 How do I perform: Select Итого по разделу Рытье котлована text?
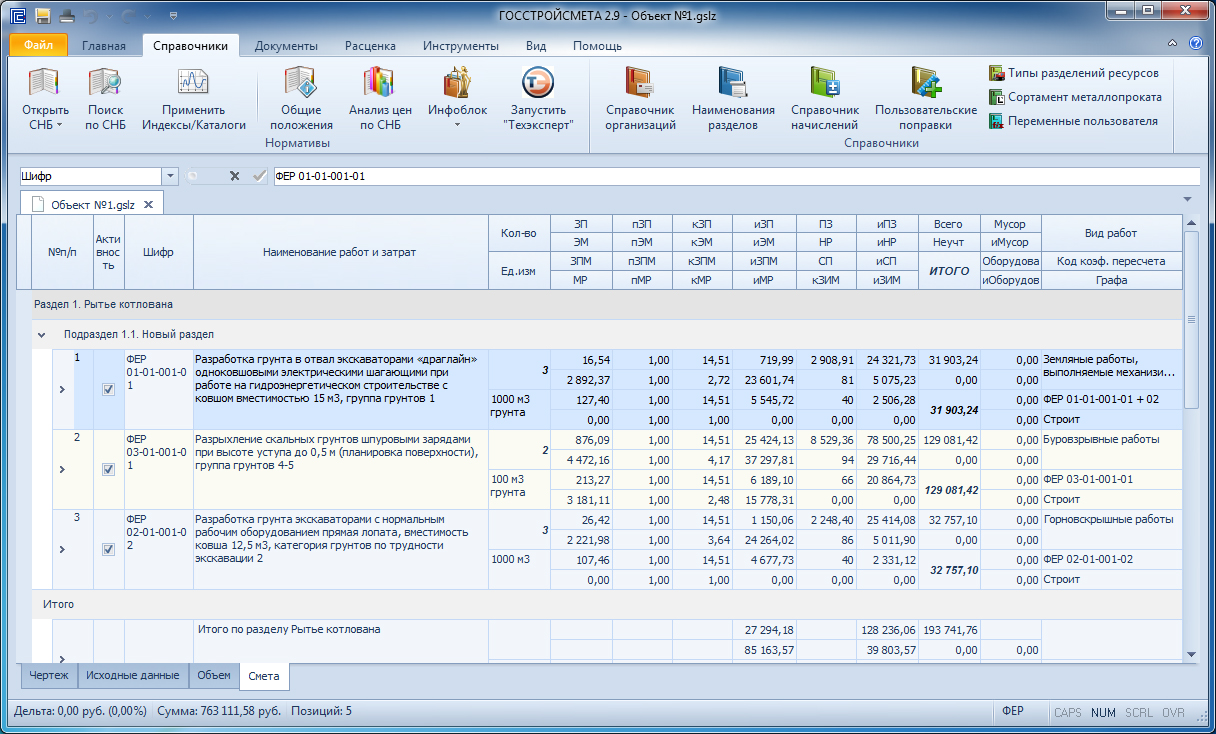click(x=289, y=629)
